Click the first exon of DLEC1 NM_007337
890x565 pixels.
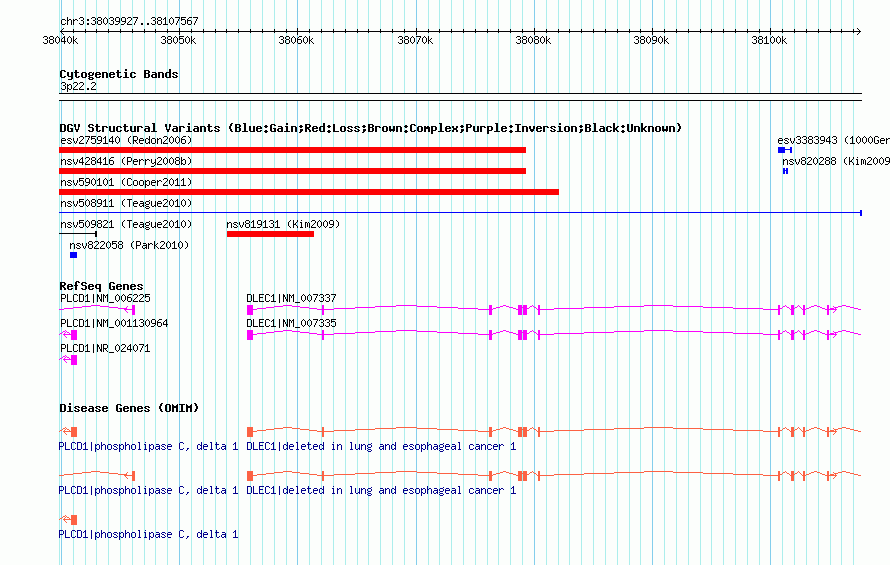pyautogui.click(x=250, y=309)
